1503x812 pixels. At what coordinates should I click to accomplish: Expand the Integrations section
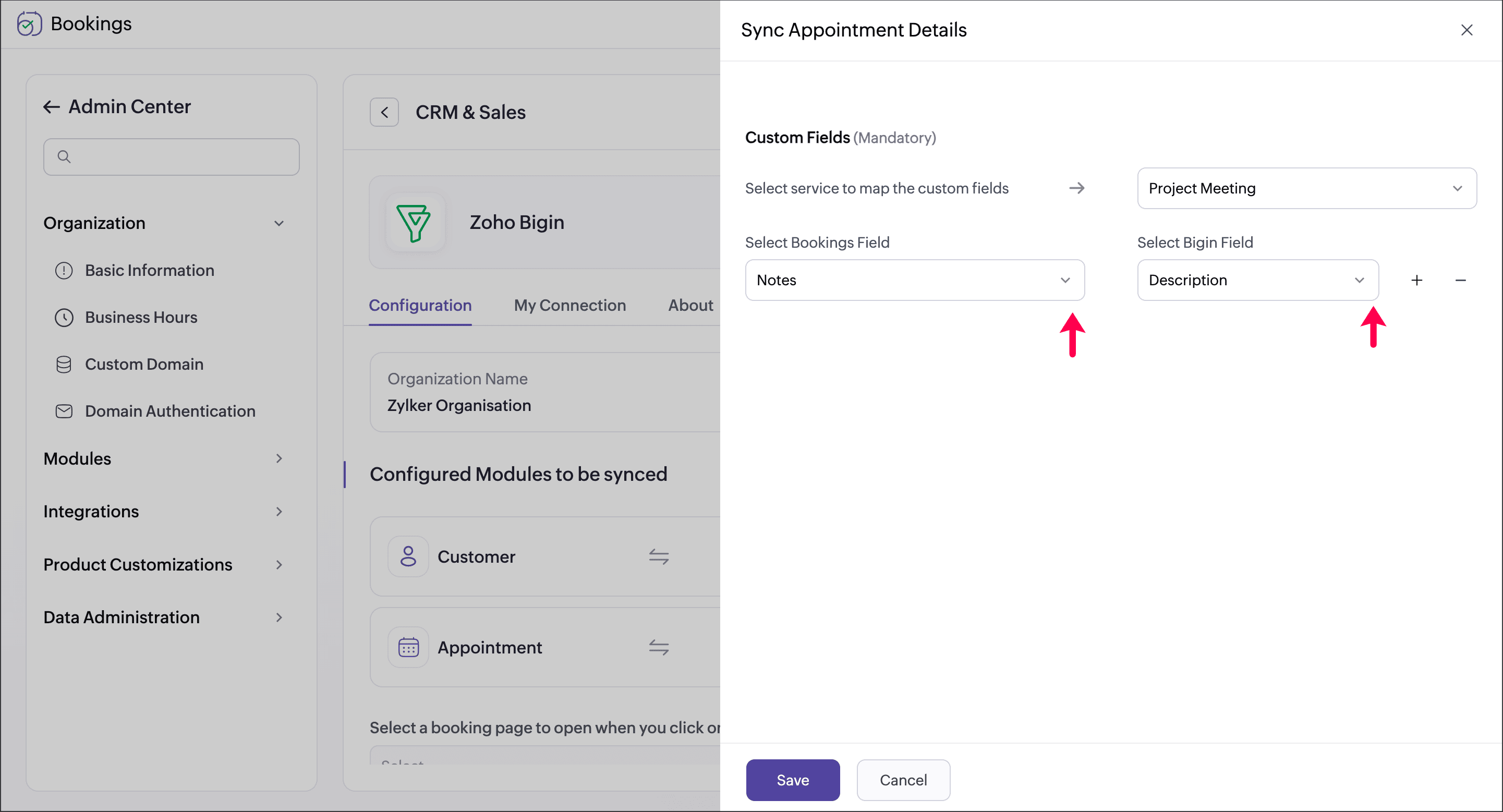[x=279, y=512]
